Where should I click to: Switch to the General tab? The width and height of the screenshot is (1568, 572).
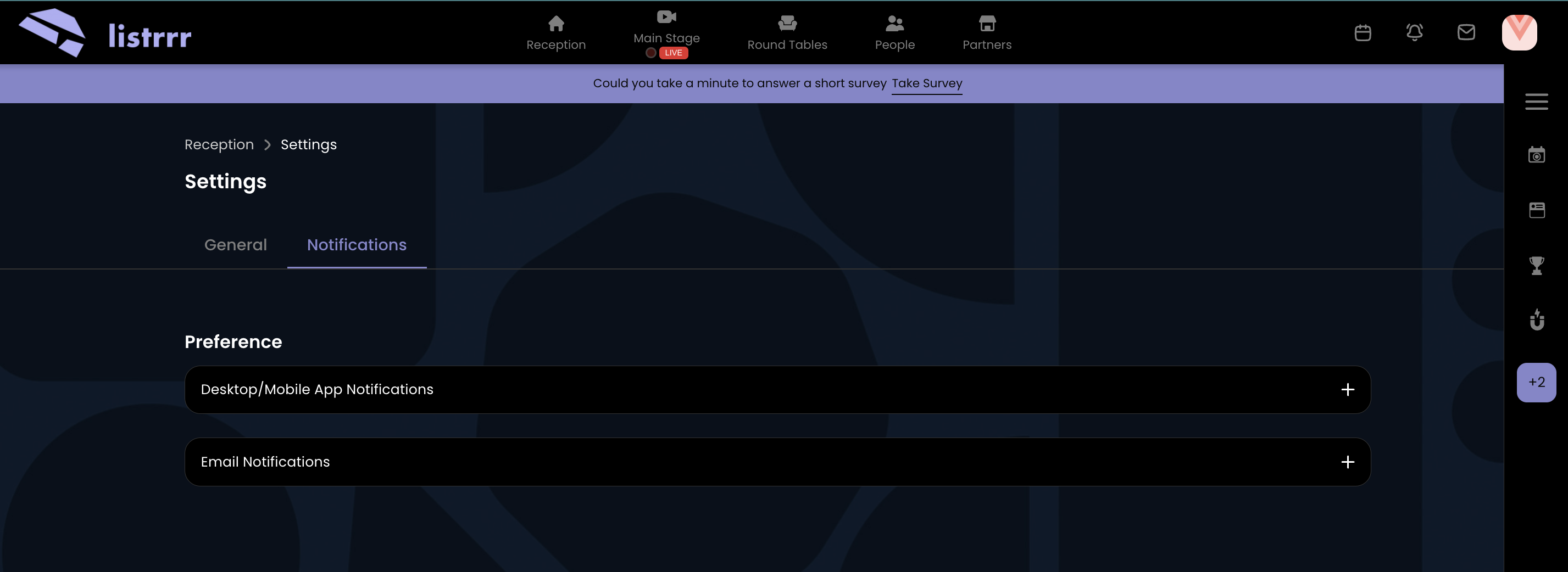click(236, 245)
